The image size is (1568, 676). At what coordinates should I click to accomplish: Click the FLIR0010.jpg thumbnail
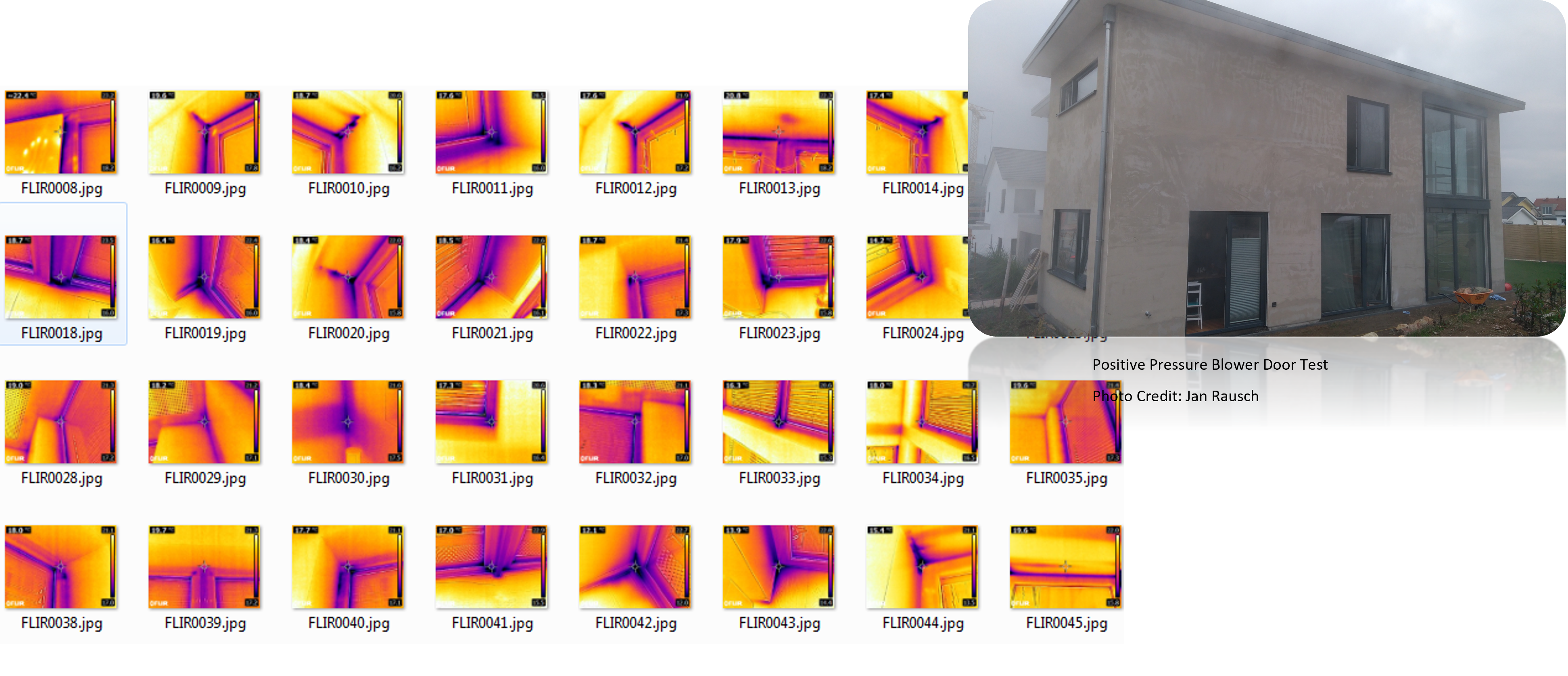tap(348, 132)
